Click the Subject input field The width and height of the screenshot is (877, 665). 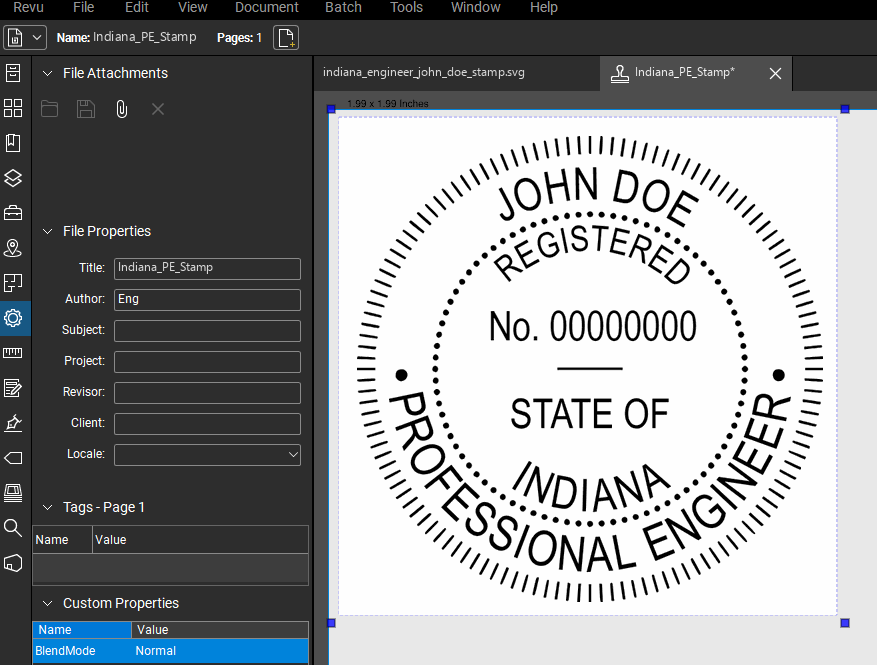click(x=208, y=331)
